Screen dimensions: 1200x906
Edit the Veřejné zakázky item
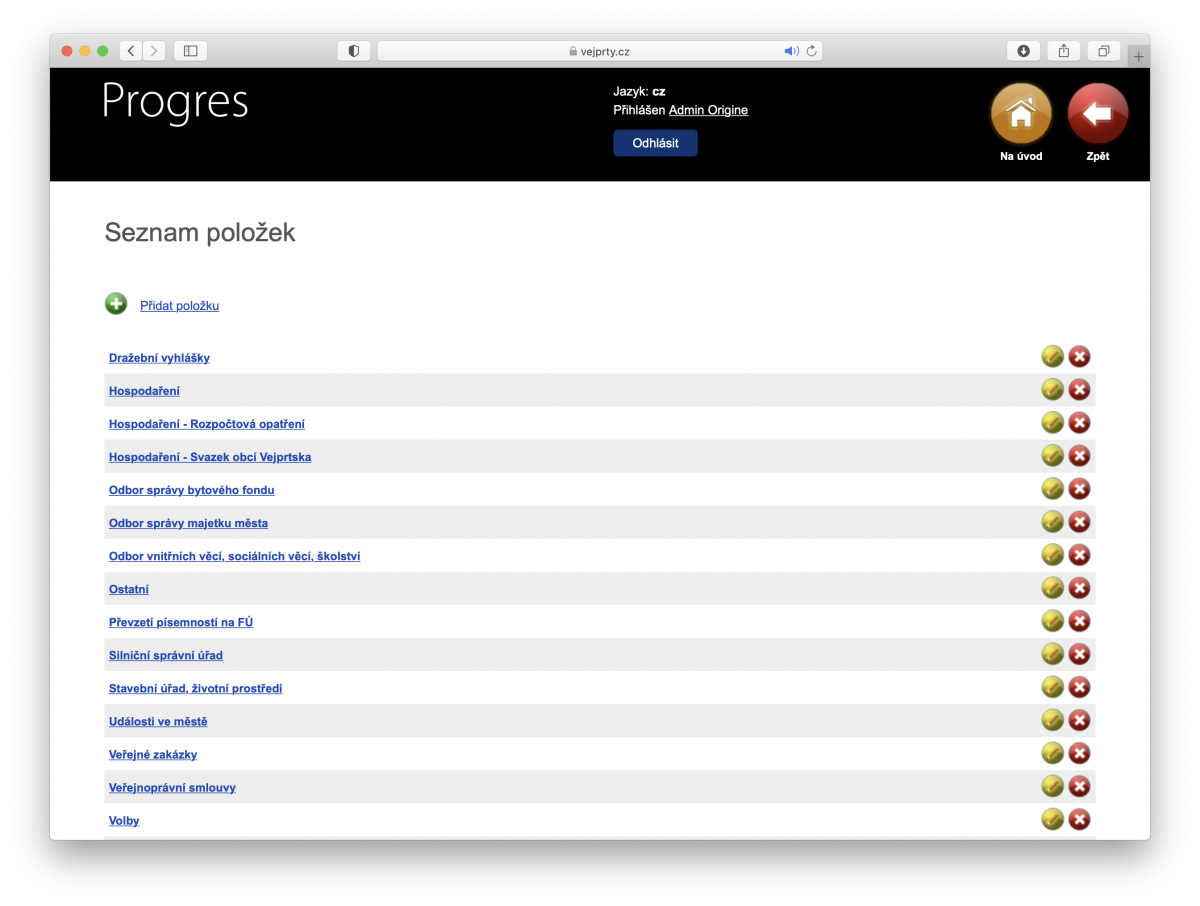(x=1052, y=754)
